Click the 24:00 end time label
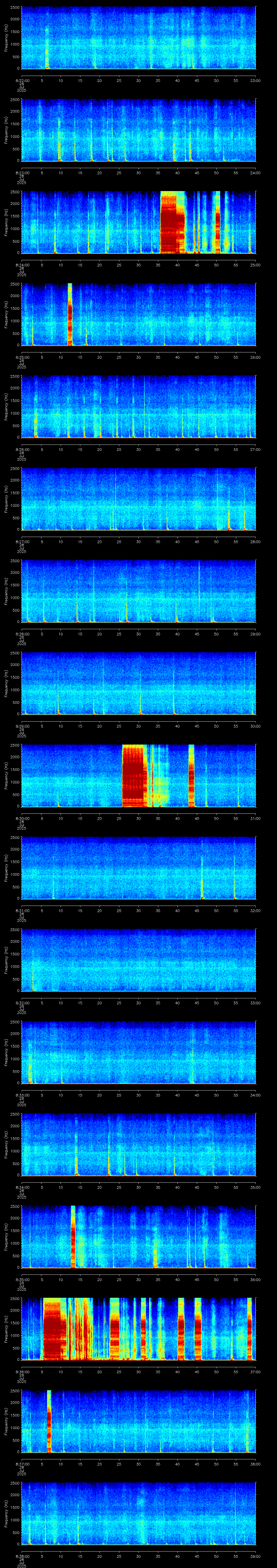This screenshot has height=1568, width=277. (x=255, y=173)
